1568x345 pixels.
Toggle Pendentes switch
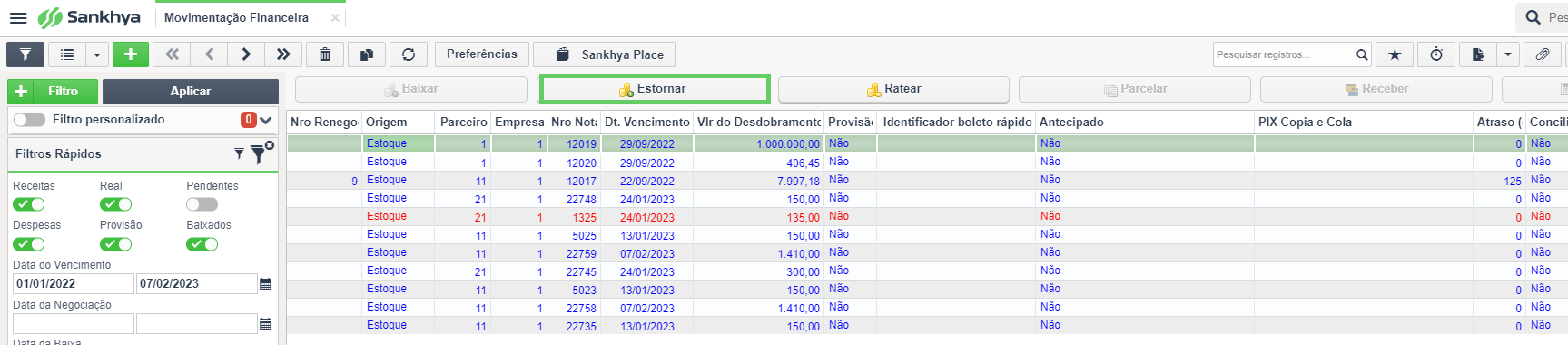pos(202,204)
